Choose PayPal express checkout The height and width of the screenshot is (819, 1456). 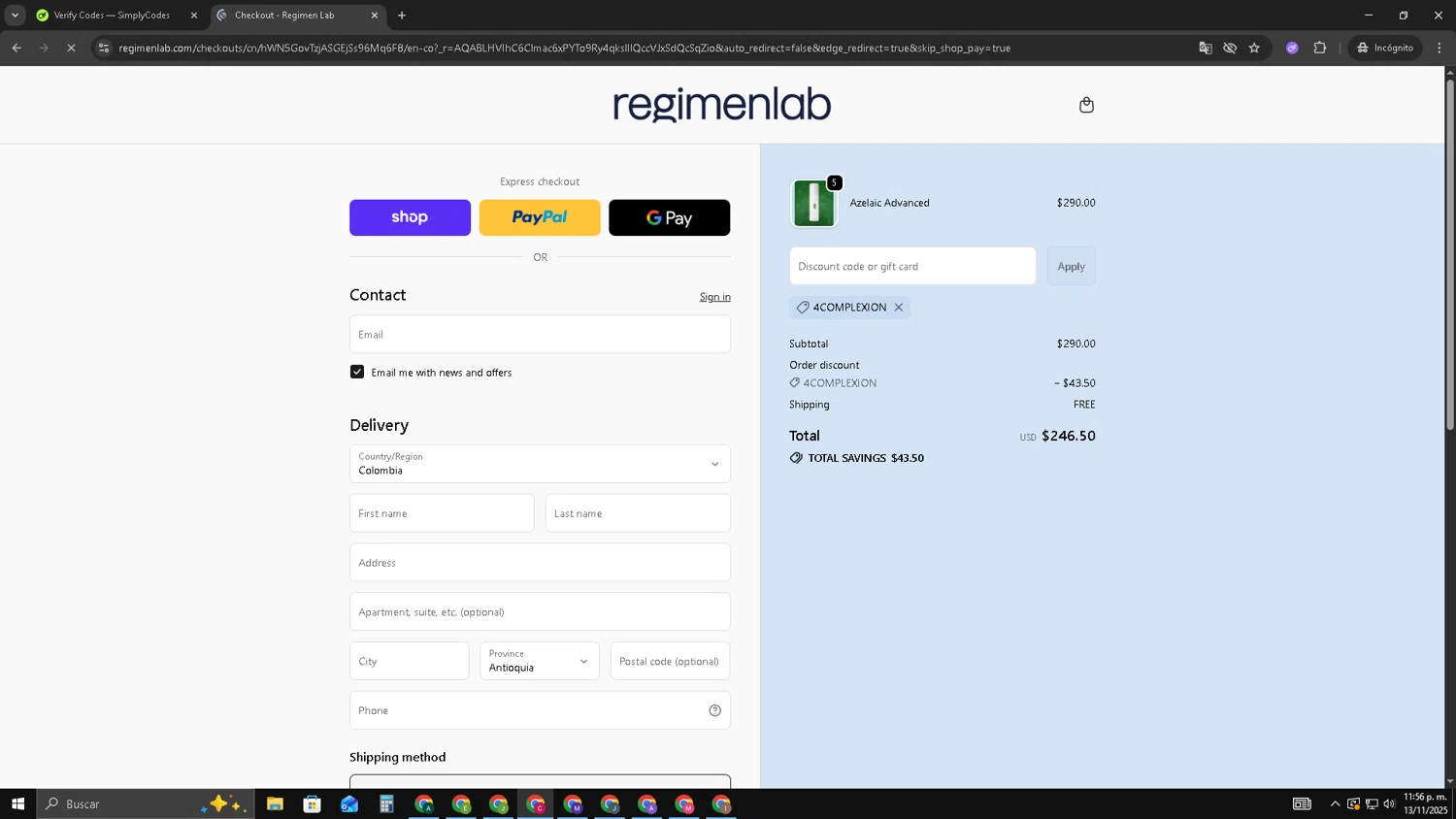[x=540, y=217]
